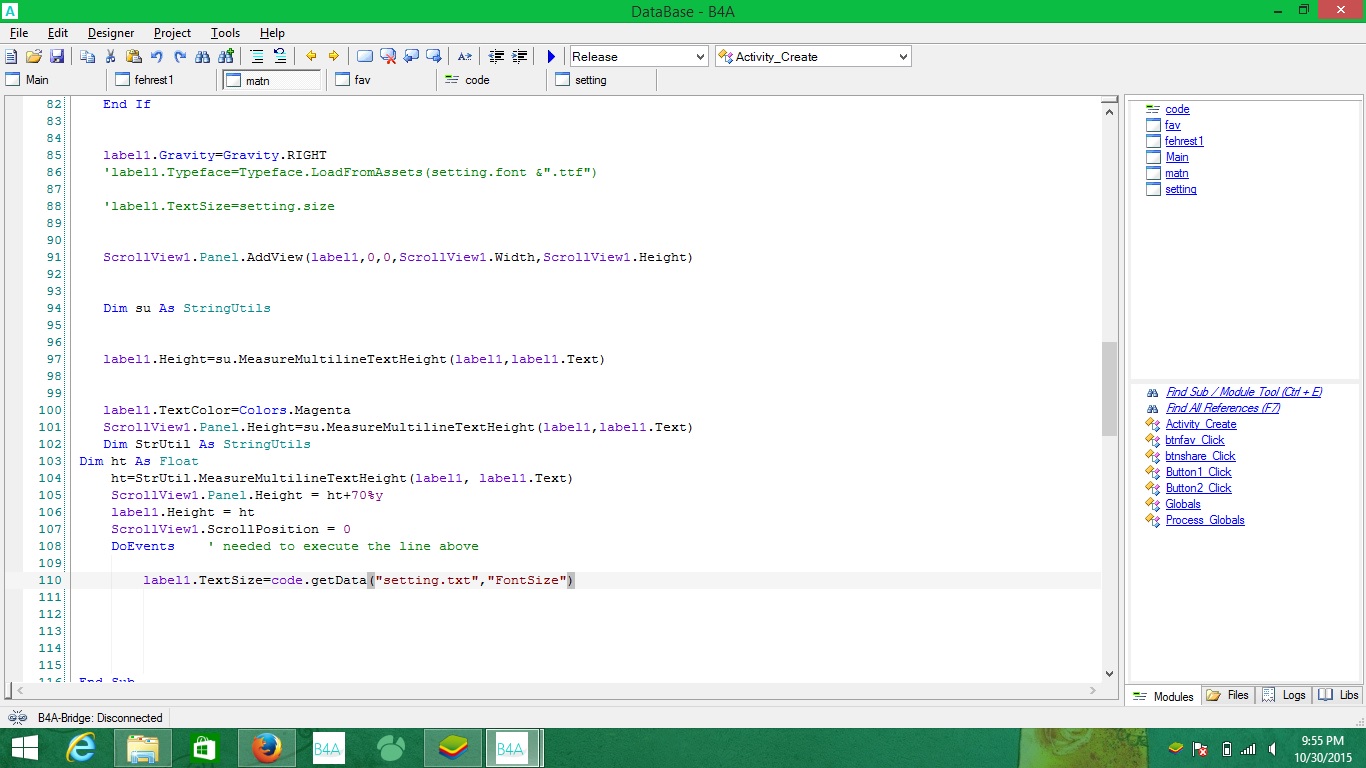Click Find All References (F7) link
Screen dimensions: 1366x768
pos(1222,408)
